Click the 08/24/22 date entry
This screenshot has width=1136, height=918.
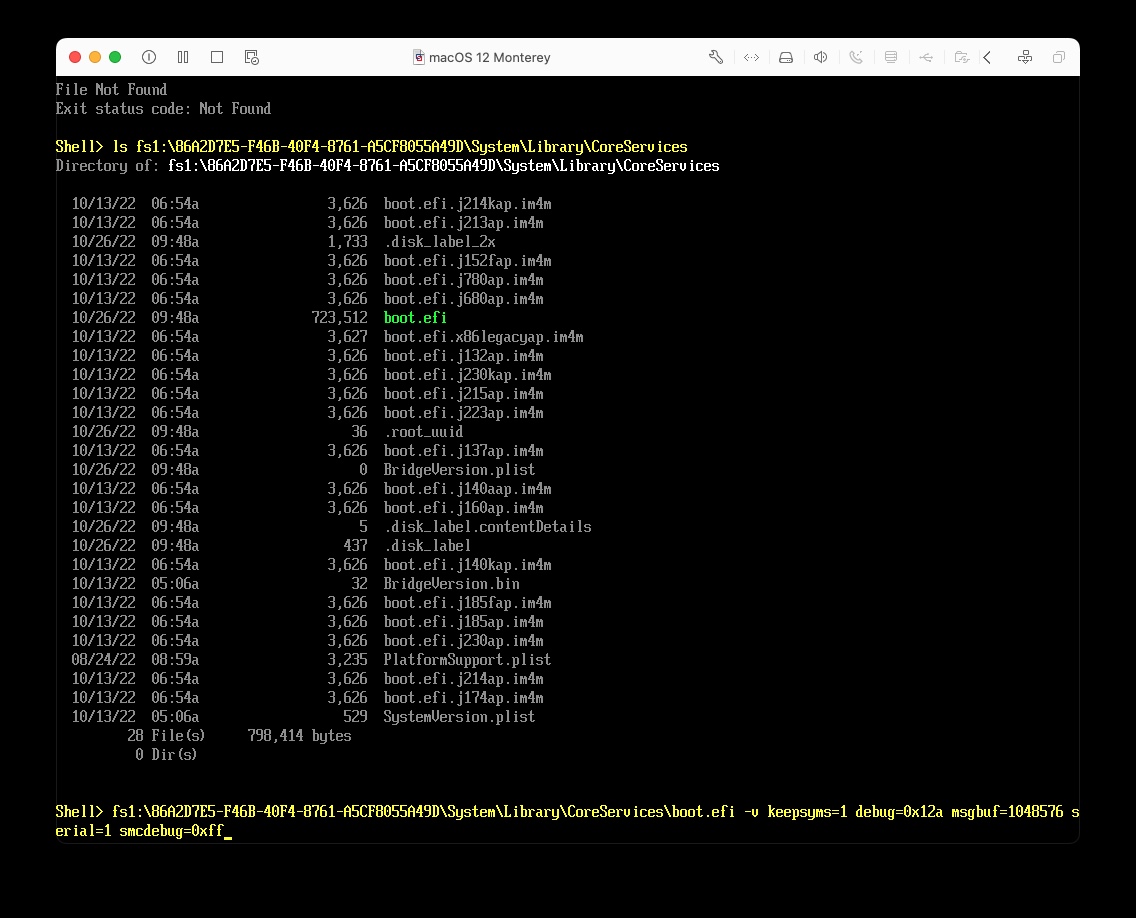104,659
